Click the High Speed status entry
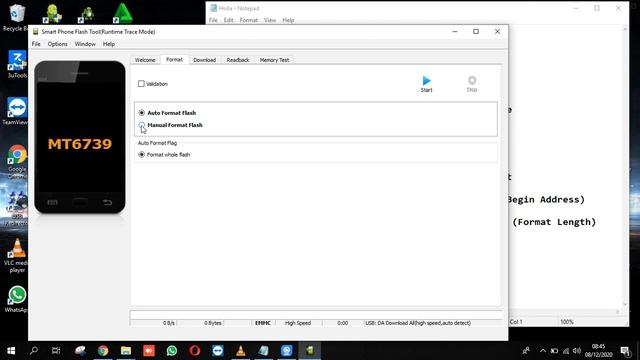 coord(298,323)
